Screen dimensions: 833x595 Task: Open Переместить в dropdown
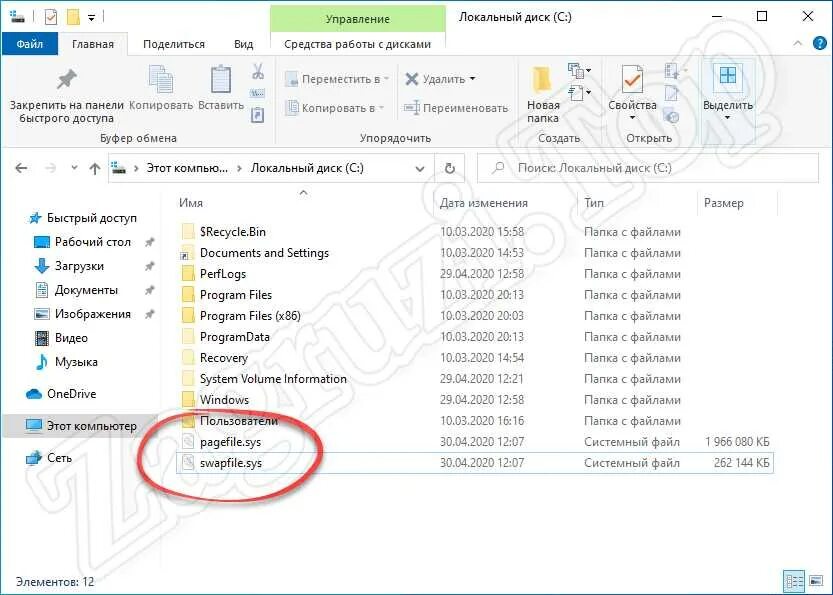point(337,79)
